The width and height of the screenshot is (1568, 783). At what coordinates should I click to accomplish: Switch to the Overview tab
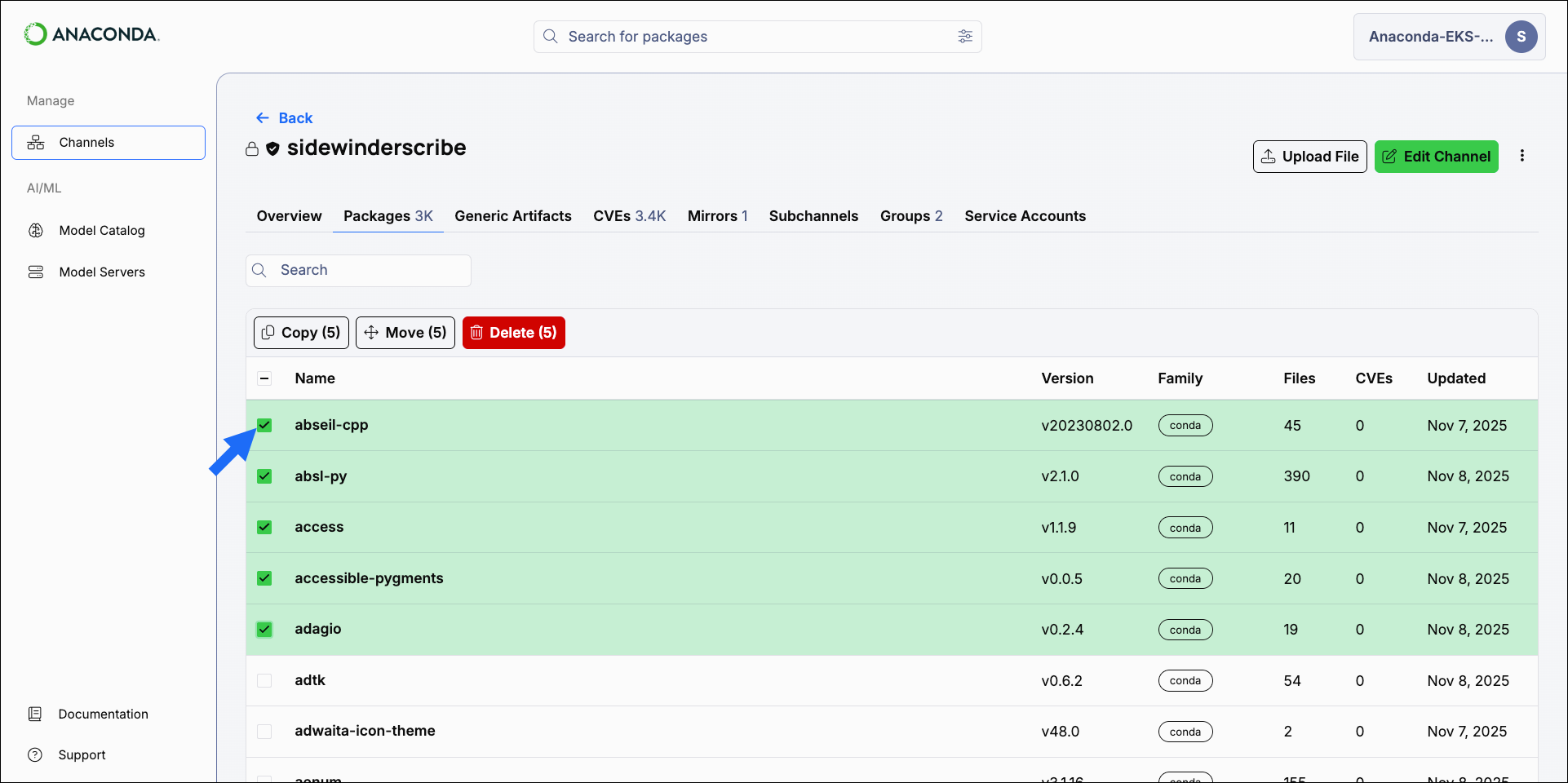click(289, 216)
